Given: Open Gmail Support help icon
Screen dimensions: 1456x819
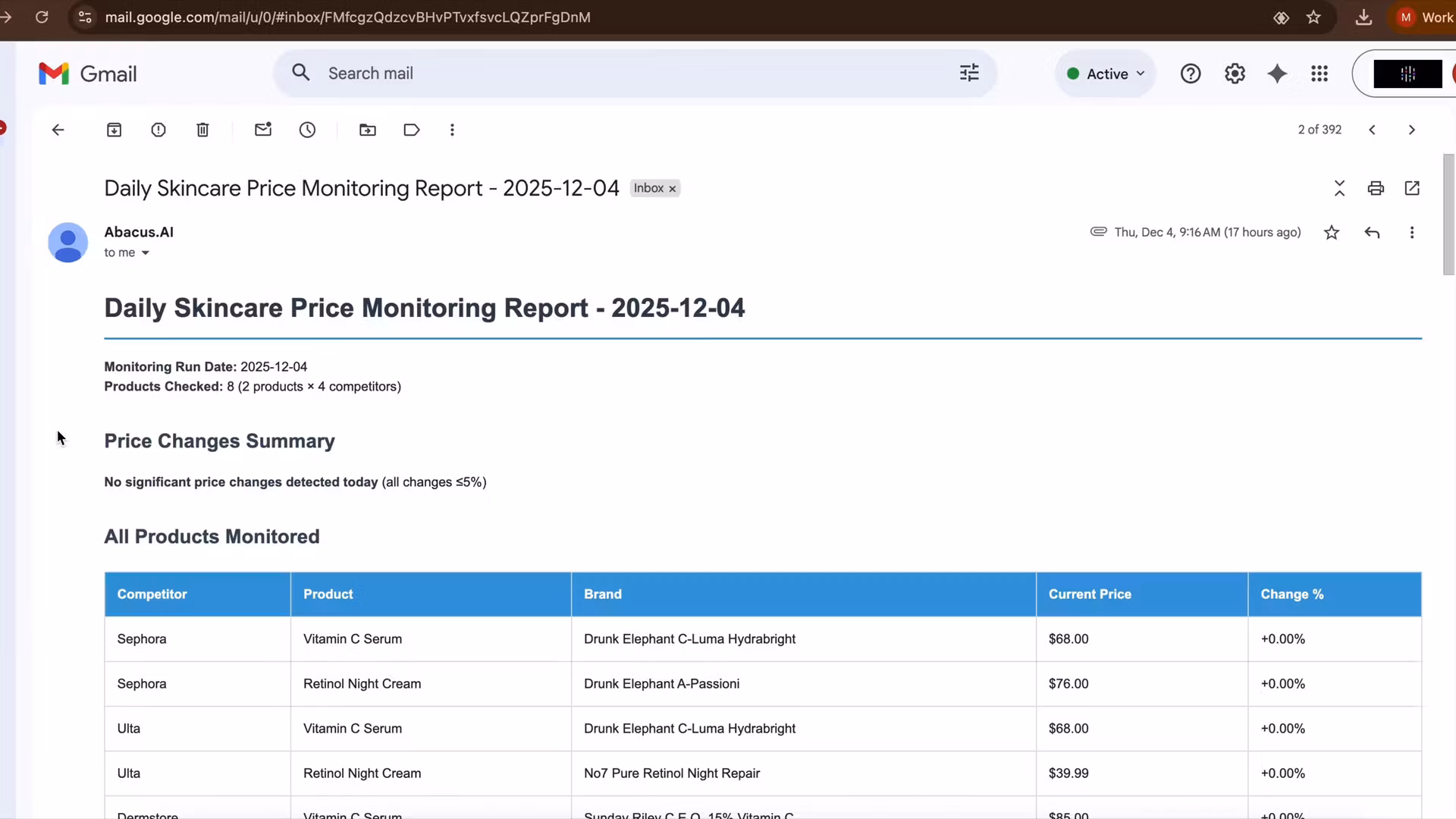Looking at the screenshot, I should 1191,74.
